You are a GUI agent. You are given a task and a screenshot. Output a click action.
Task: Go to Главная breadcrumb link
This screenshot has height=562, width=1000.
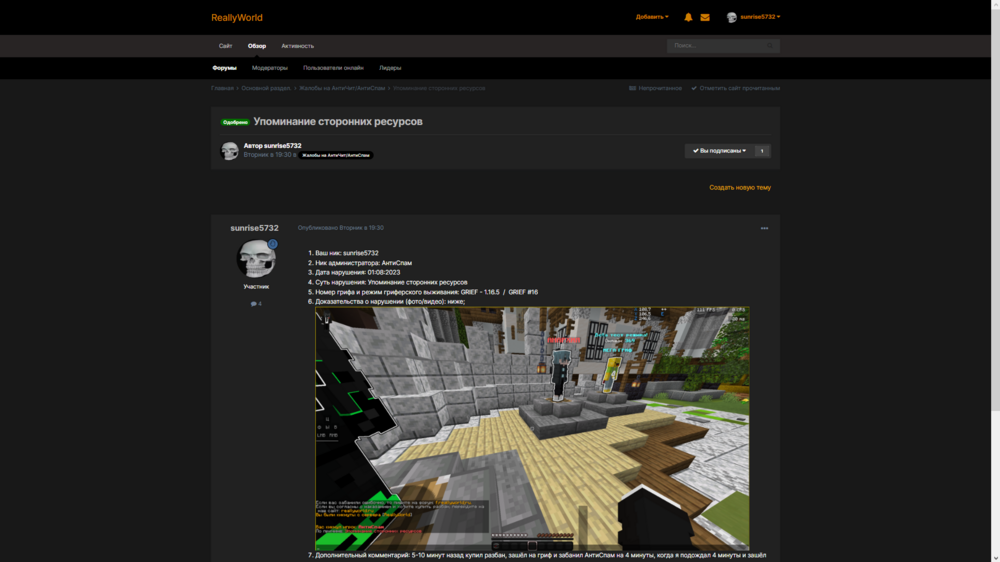coord(223,88)
